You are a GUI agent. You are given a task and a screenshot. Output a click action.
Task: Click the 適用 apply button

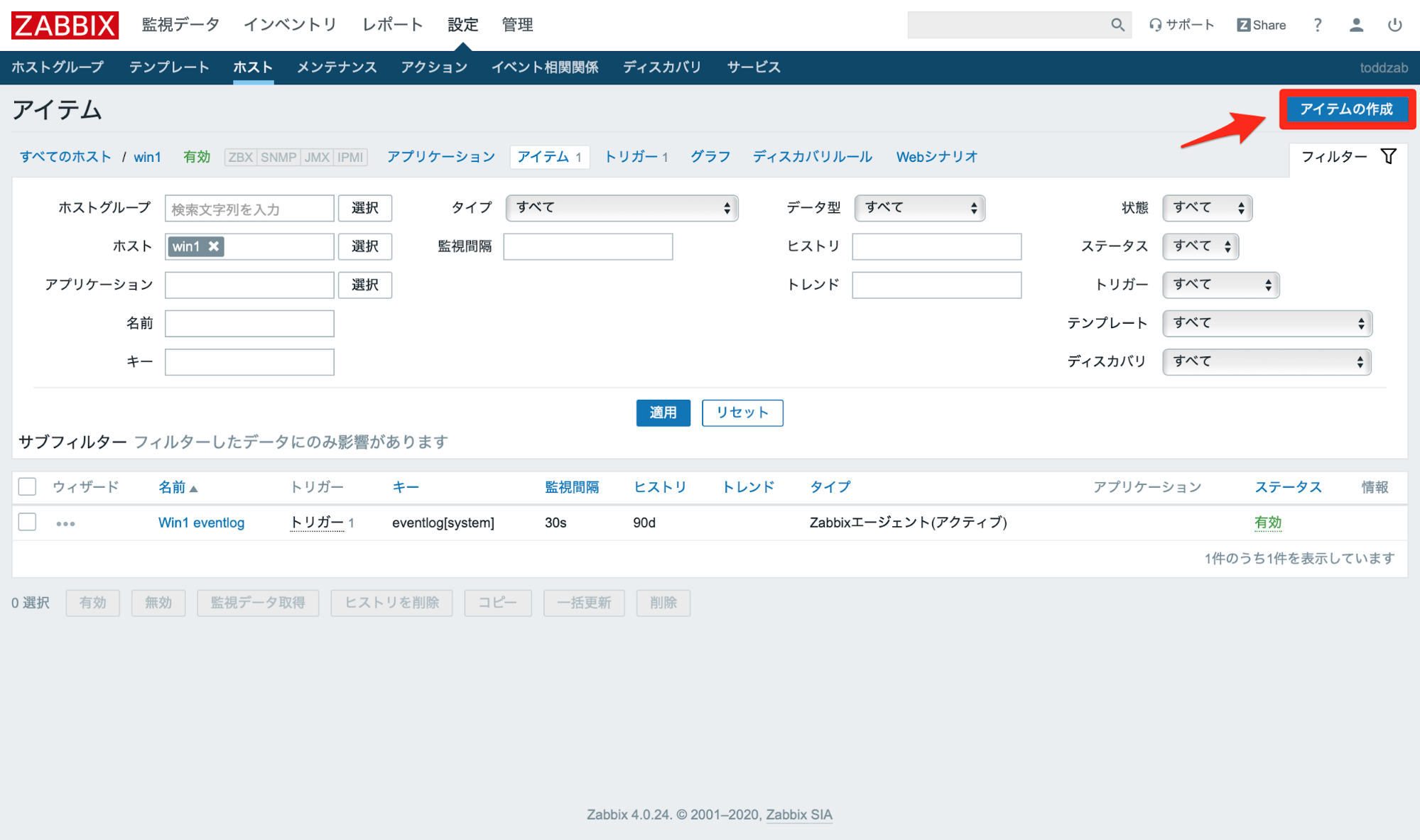point(663,413)
